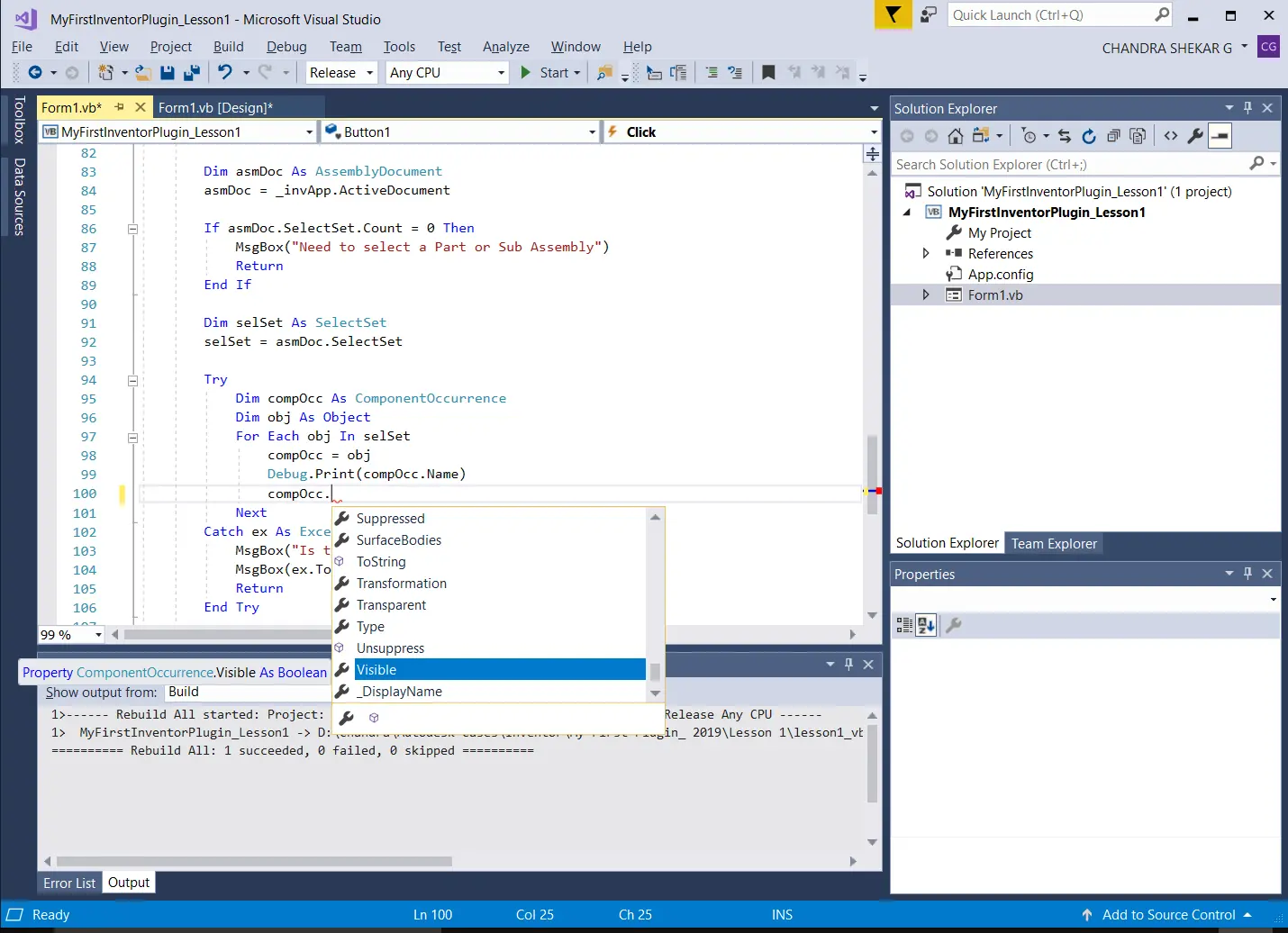Toggle a bookmark using the bookmark icon
The image size is (1288, 933).
click(x=768, y=73)
